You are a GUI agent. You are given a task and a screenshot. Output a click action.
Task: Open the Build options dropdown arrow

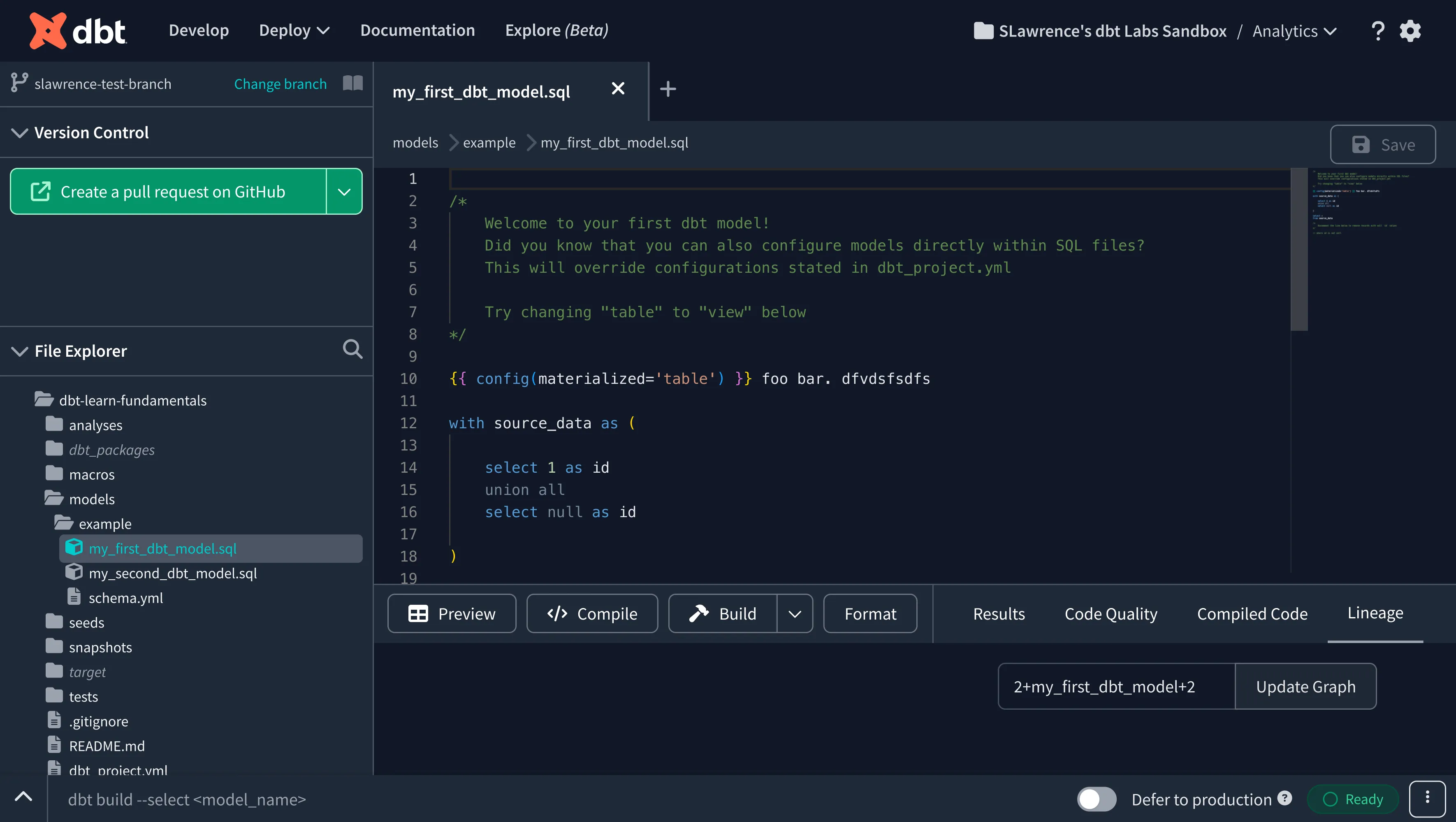point(795,613)
